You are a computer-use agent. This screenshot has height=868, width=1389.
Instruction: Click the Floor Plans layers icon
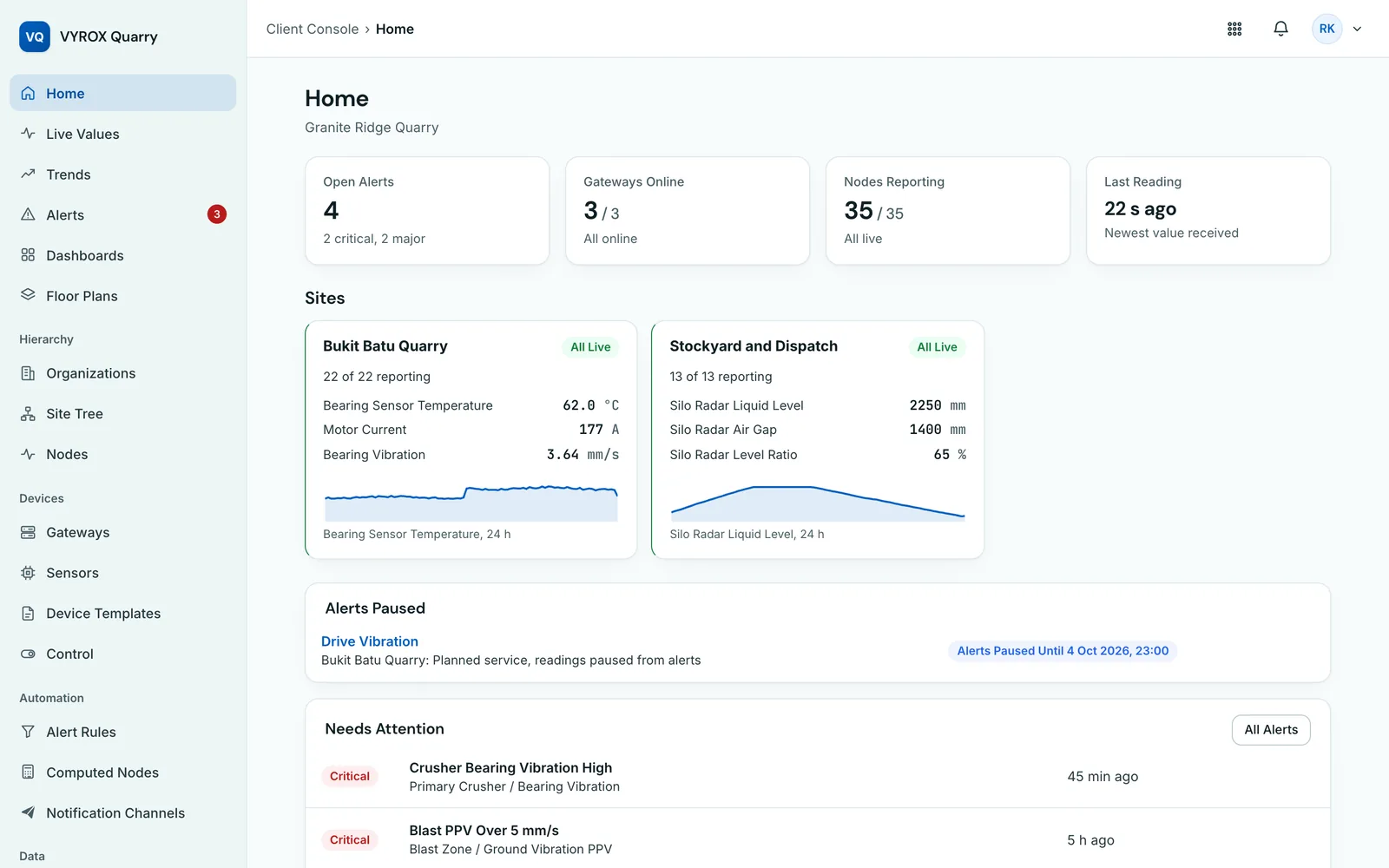coord(28,295)
